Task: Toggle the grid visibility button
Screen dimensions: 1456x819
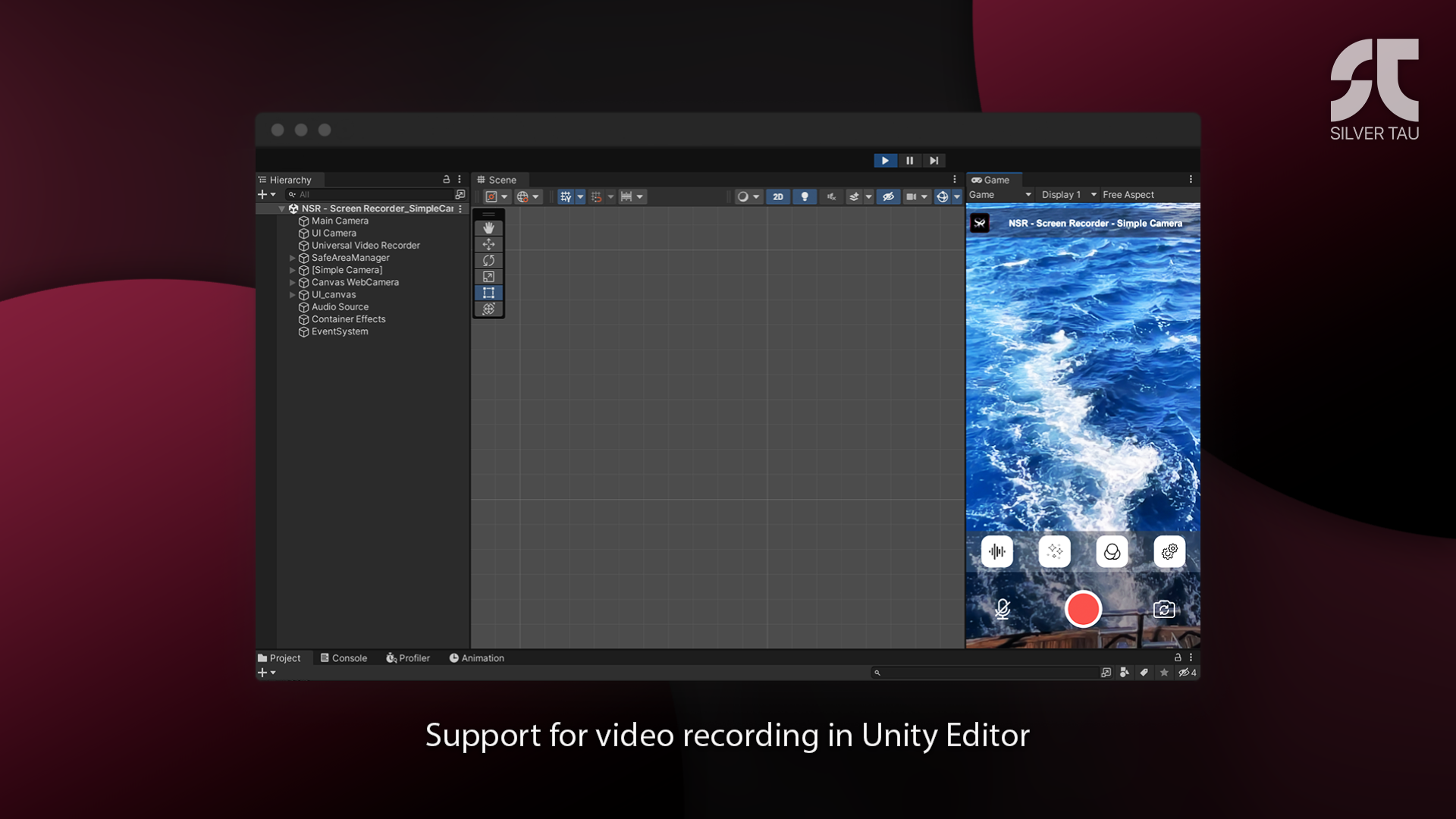Action: click(566, 196)
